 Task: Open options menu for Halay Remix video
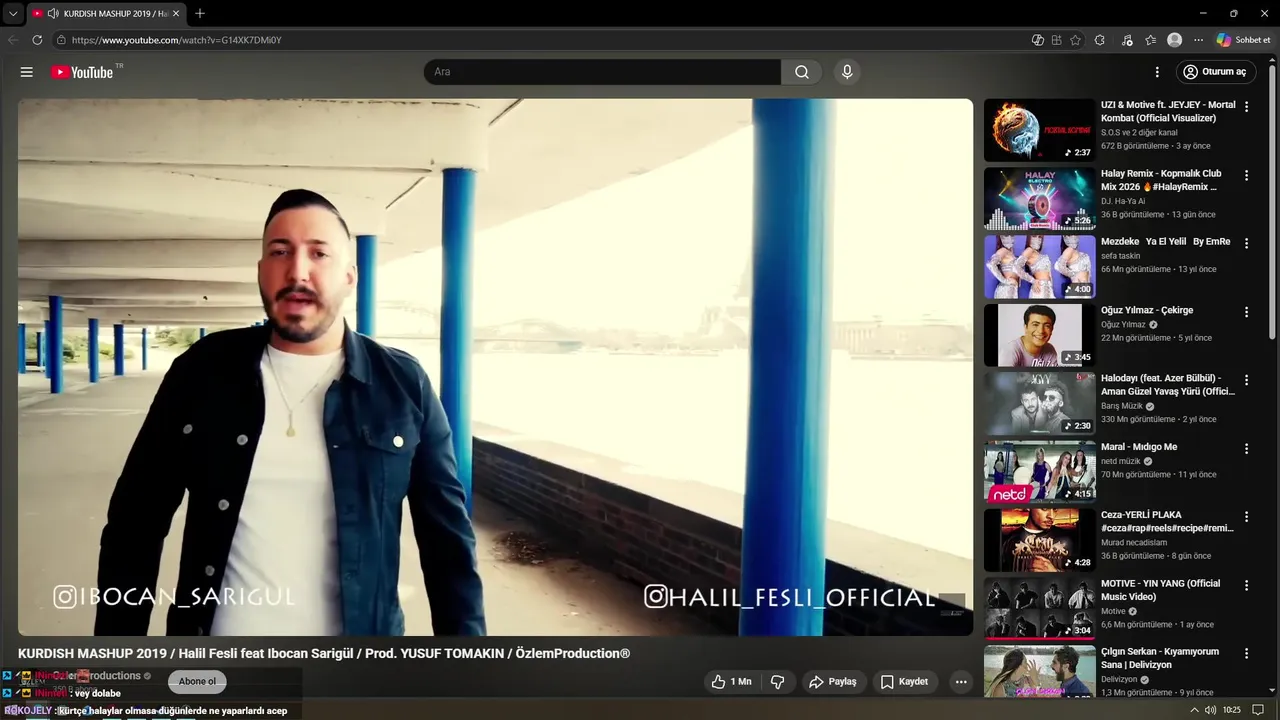click(x=1246, y=175)
